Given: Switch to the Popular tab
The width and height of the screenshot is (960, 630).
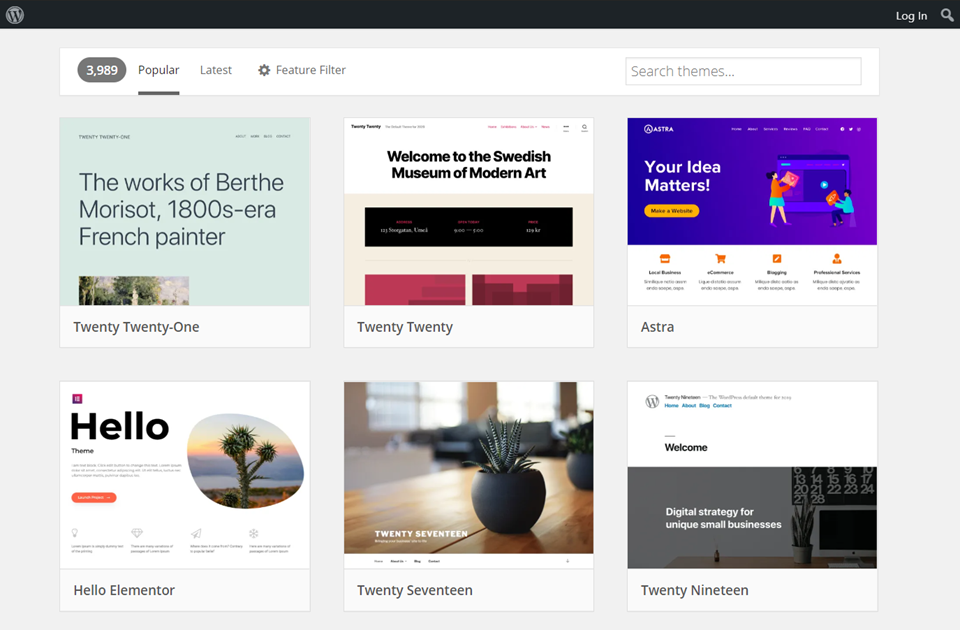Looking at the screenshot, I should pyautogui.click(x=158, y=70).
